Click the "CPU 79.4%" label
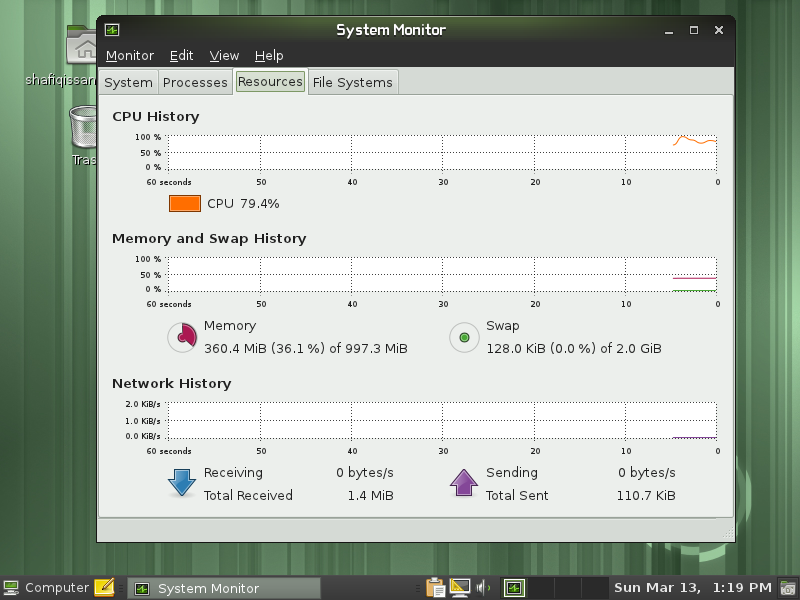The image size is (800, 600). pyautogui.click(x=243, y=204)
